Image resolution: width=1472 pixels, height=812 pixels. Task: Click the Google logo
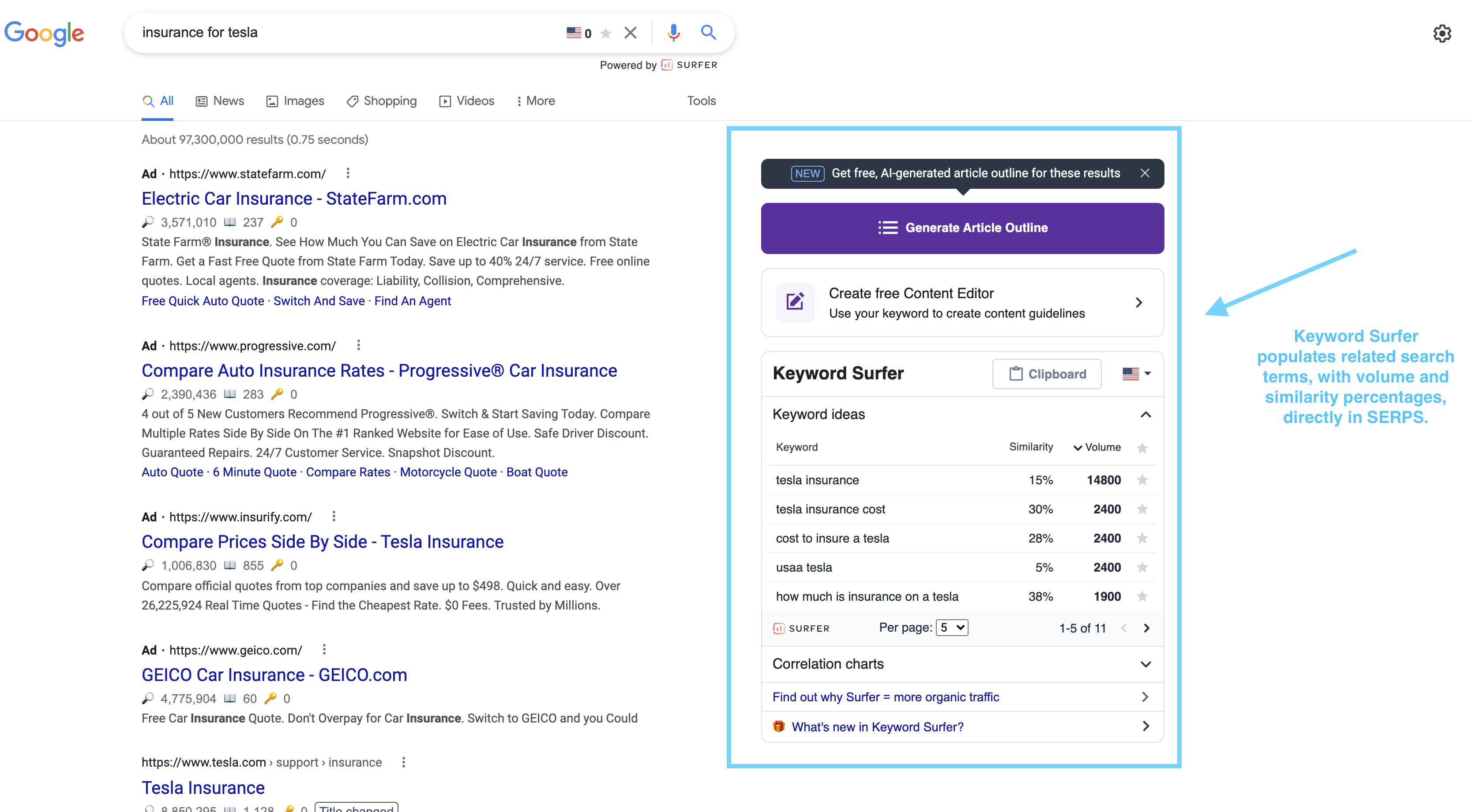pos(44,33)
